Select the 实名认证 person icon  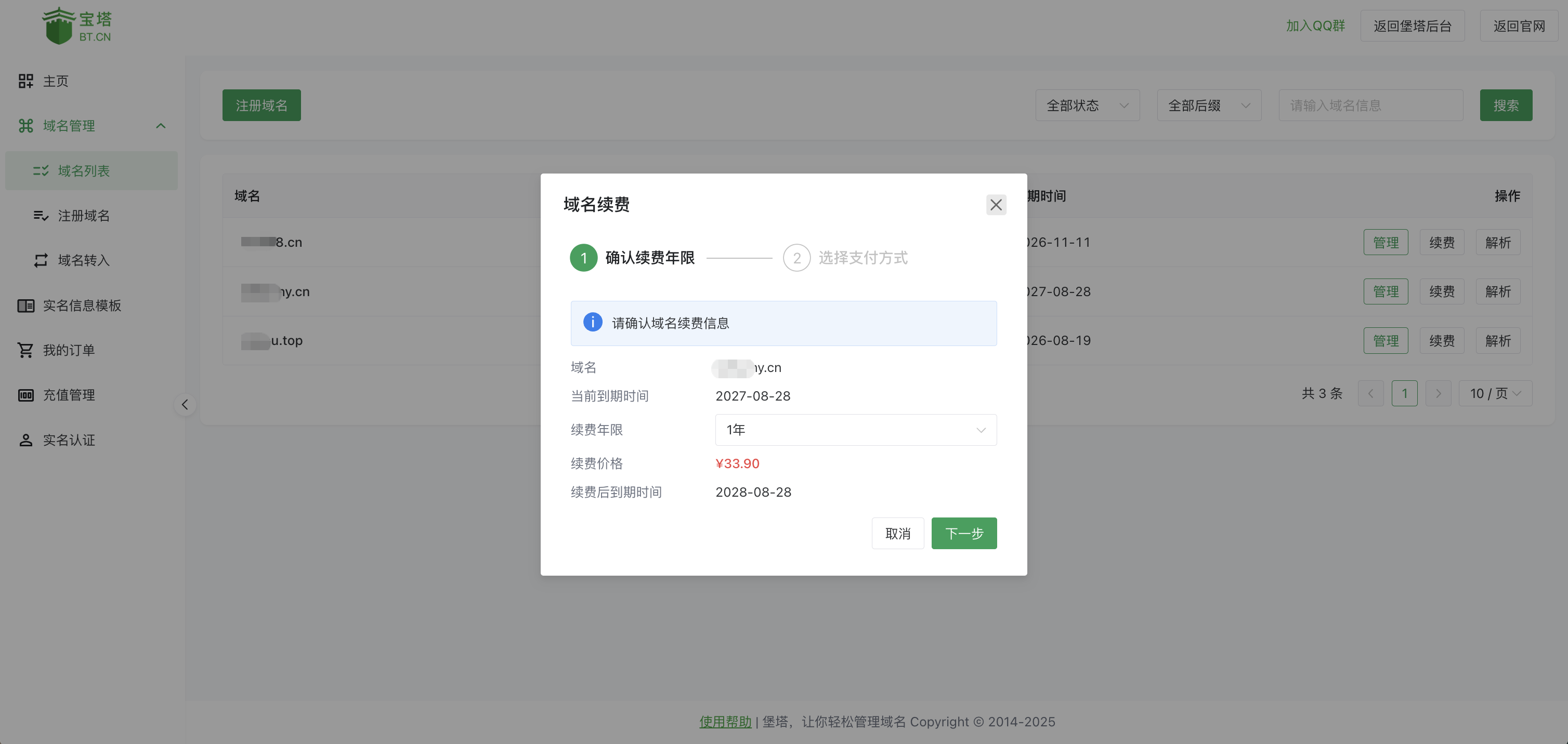pyautogui.click(x=25, y=440)
